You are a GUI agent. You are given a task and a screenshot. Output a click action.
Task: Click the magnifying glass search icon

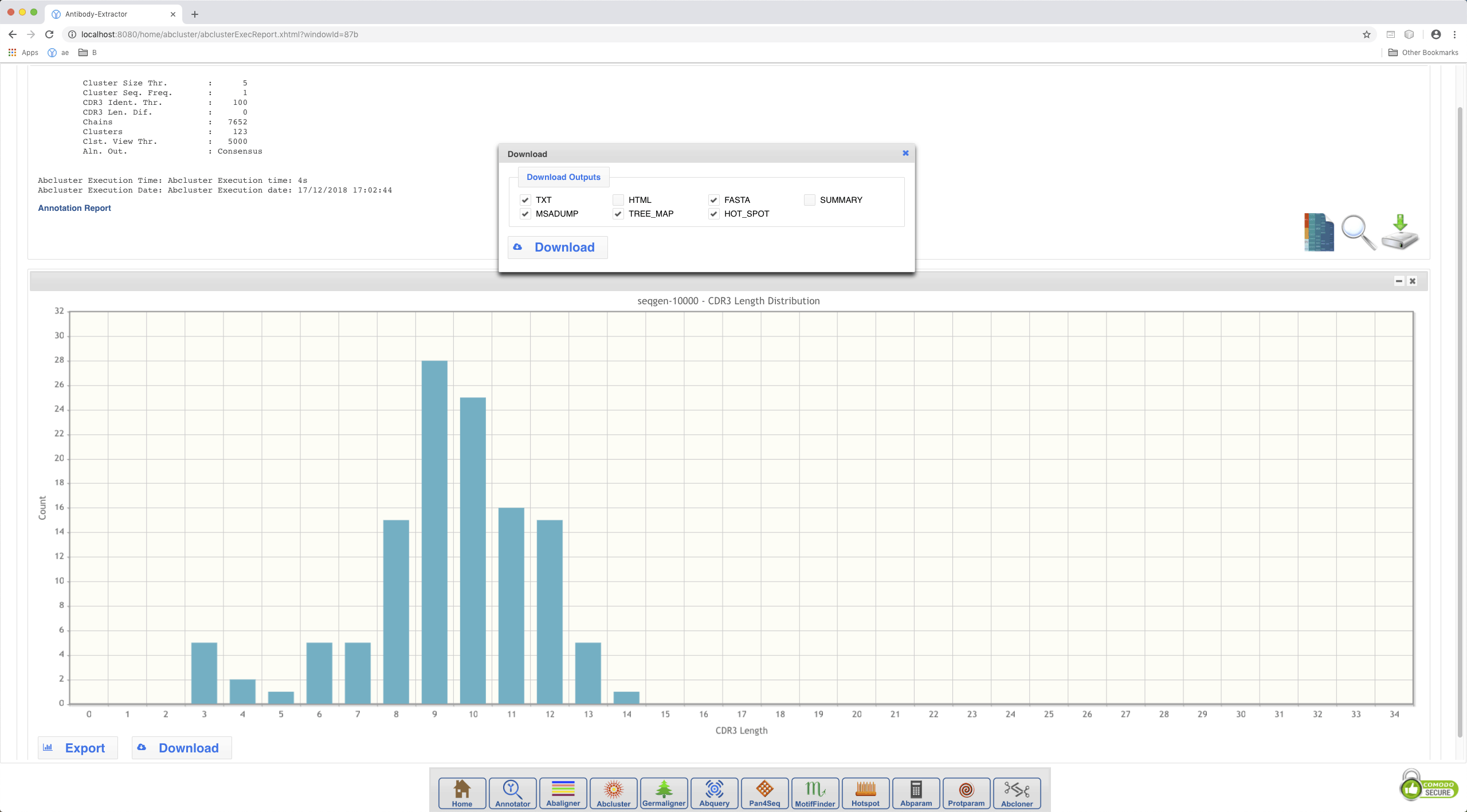[1358, 232]
